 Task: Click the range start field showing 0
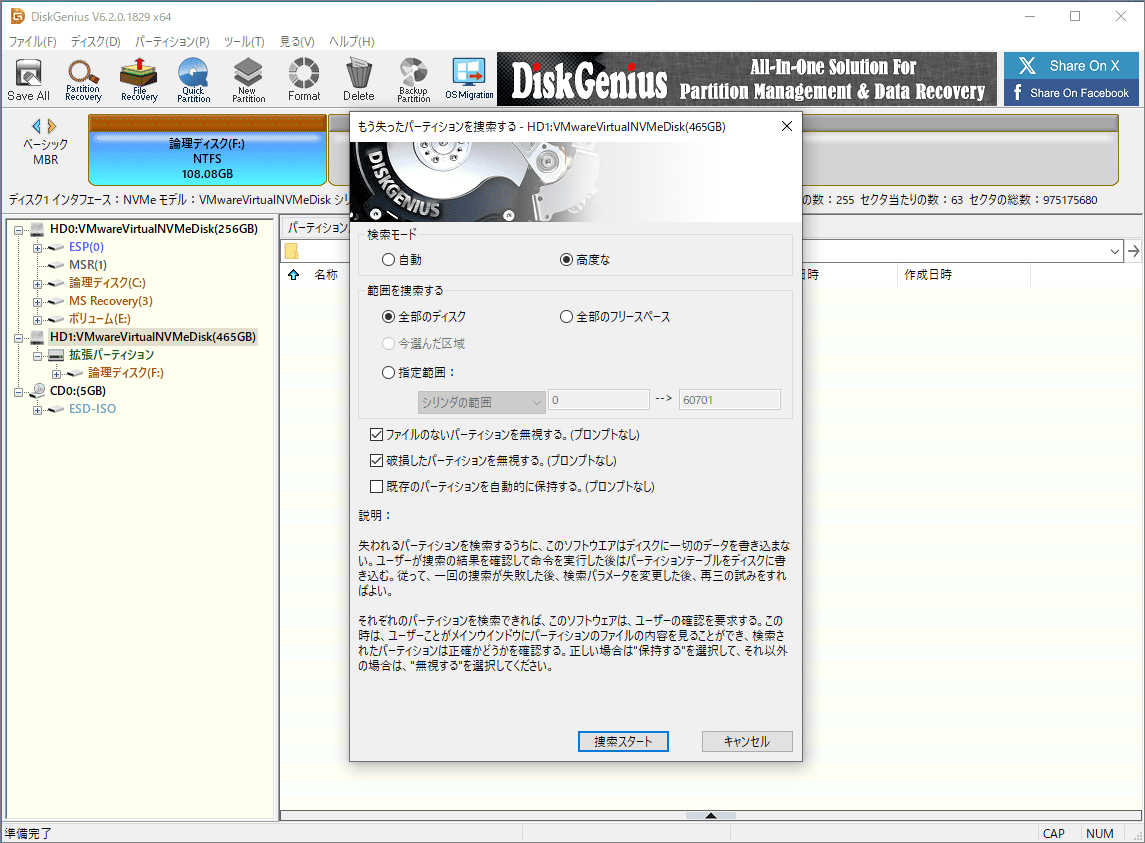click(599, 400)
